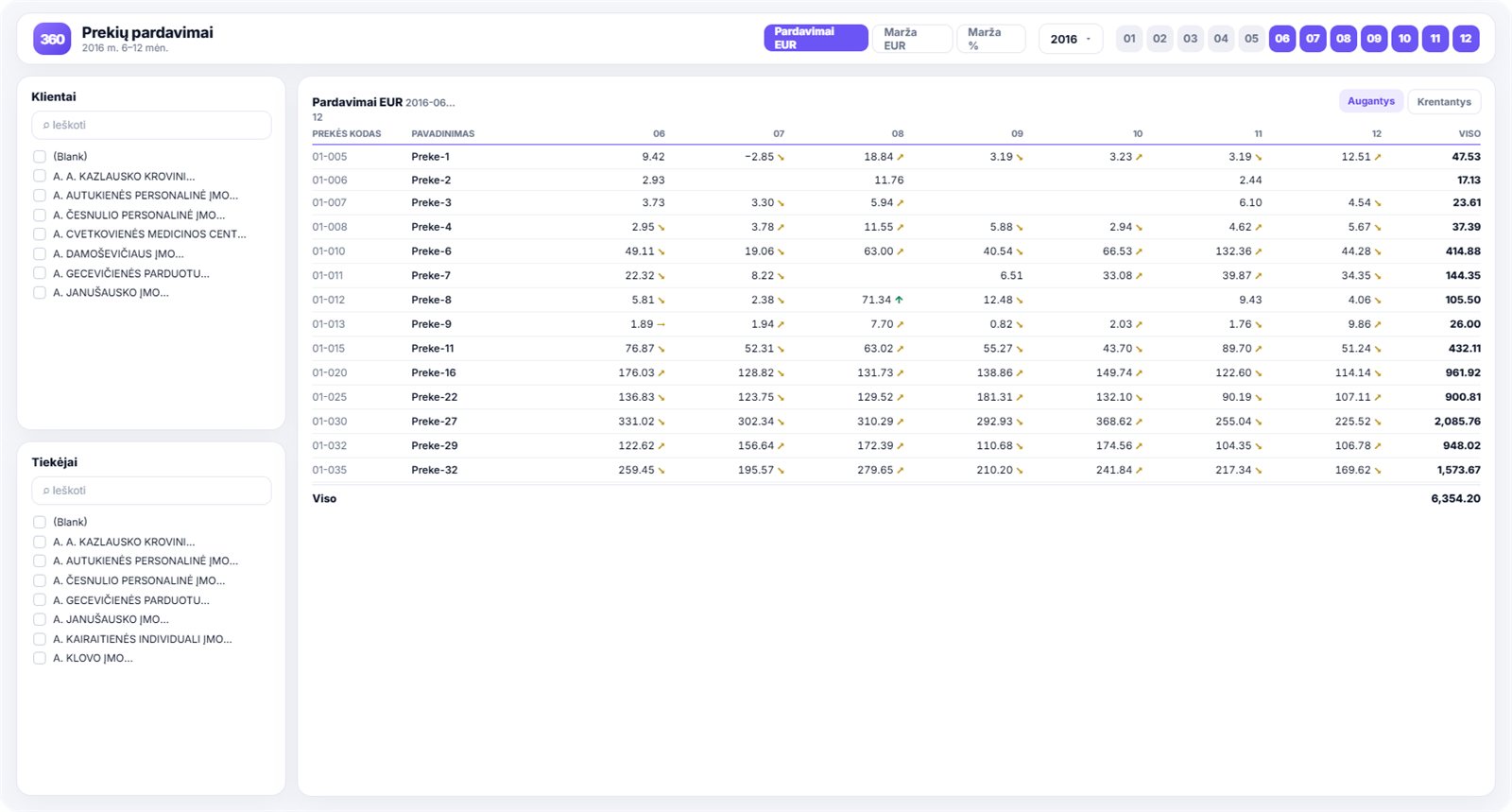Check (Blank) in the Klientai list
This screenshot has width=1512, height=812.
coord(40,157)
